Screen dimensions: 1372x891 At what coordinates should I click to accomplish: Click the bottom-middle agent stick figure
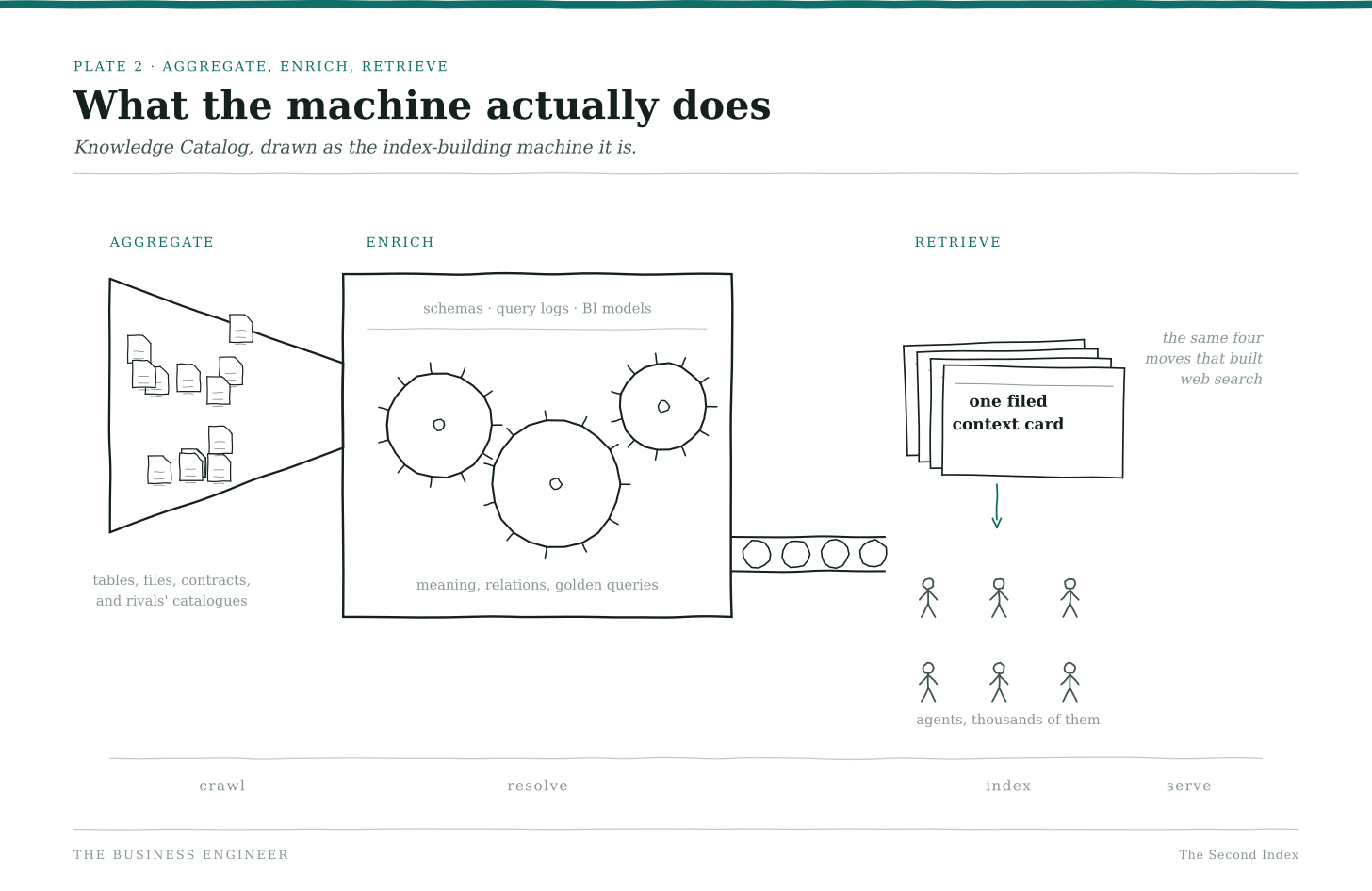coord(999,682)
